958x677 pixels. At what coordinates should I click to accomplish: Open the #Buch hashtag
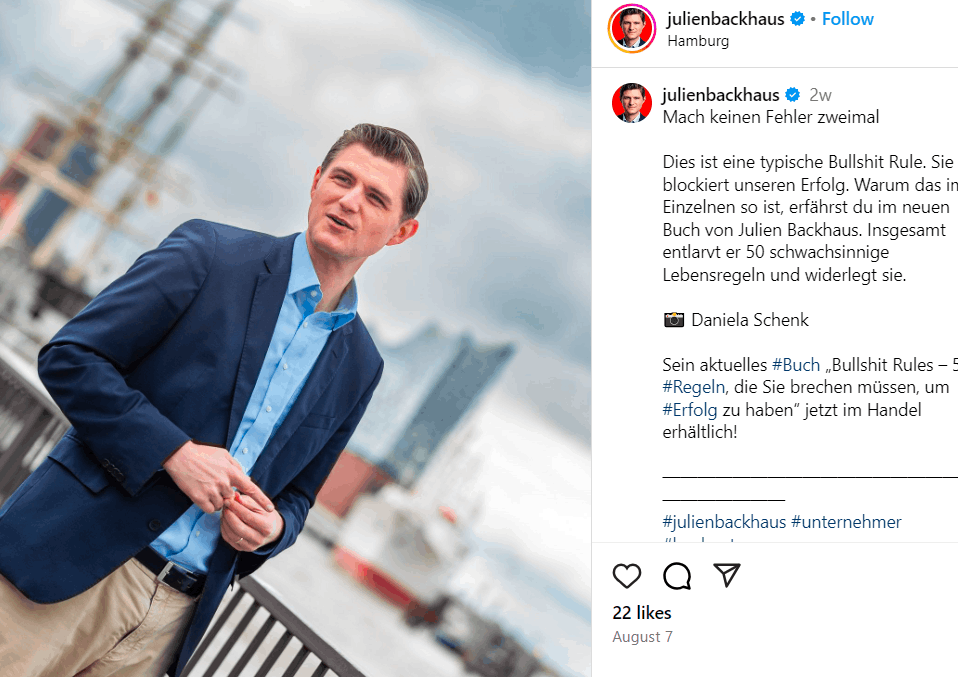(795, 365)
